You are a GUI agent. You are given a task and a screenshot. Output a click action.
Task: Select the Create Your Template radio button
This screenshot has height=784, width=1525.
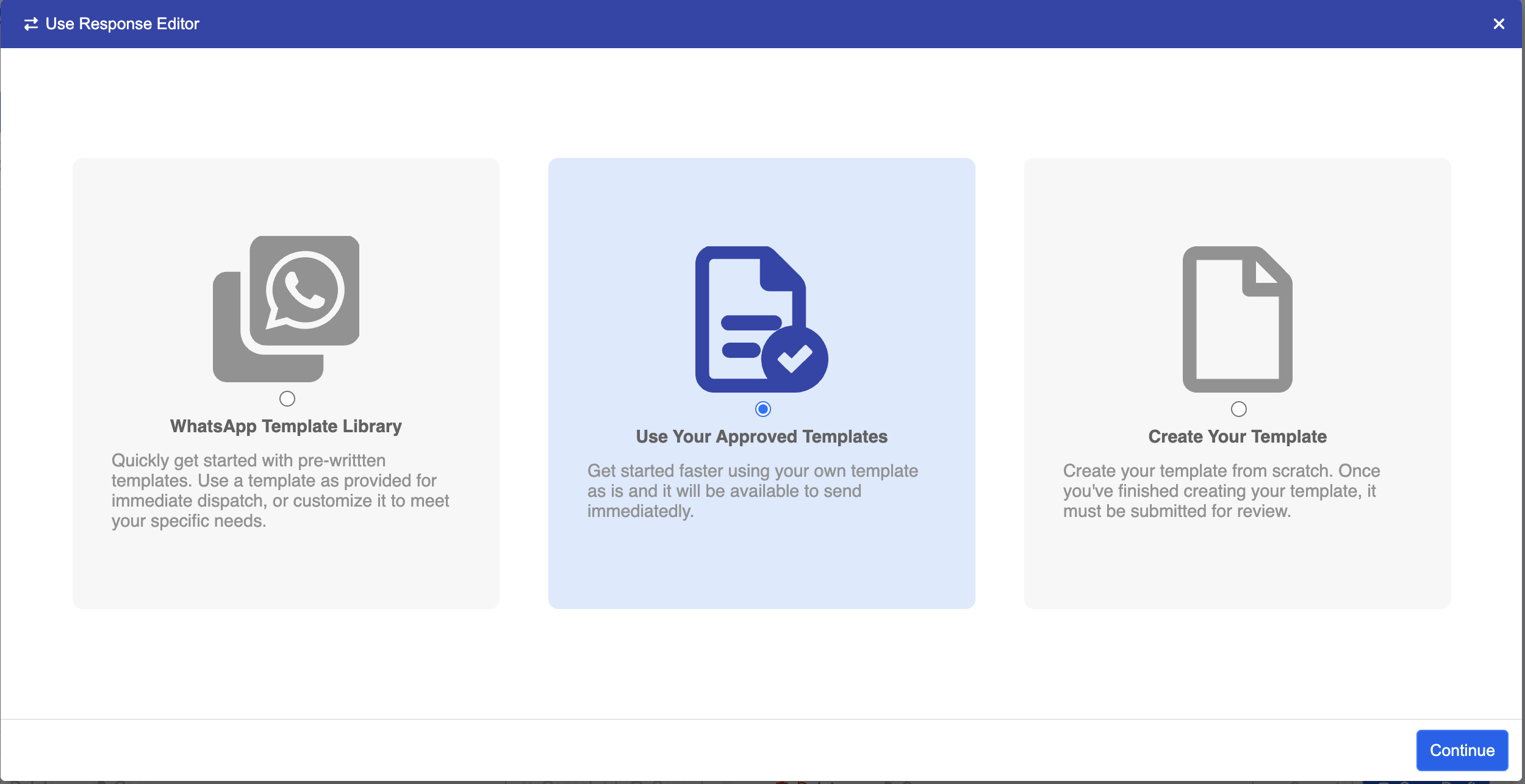coord(1238,409)
